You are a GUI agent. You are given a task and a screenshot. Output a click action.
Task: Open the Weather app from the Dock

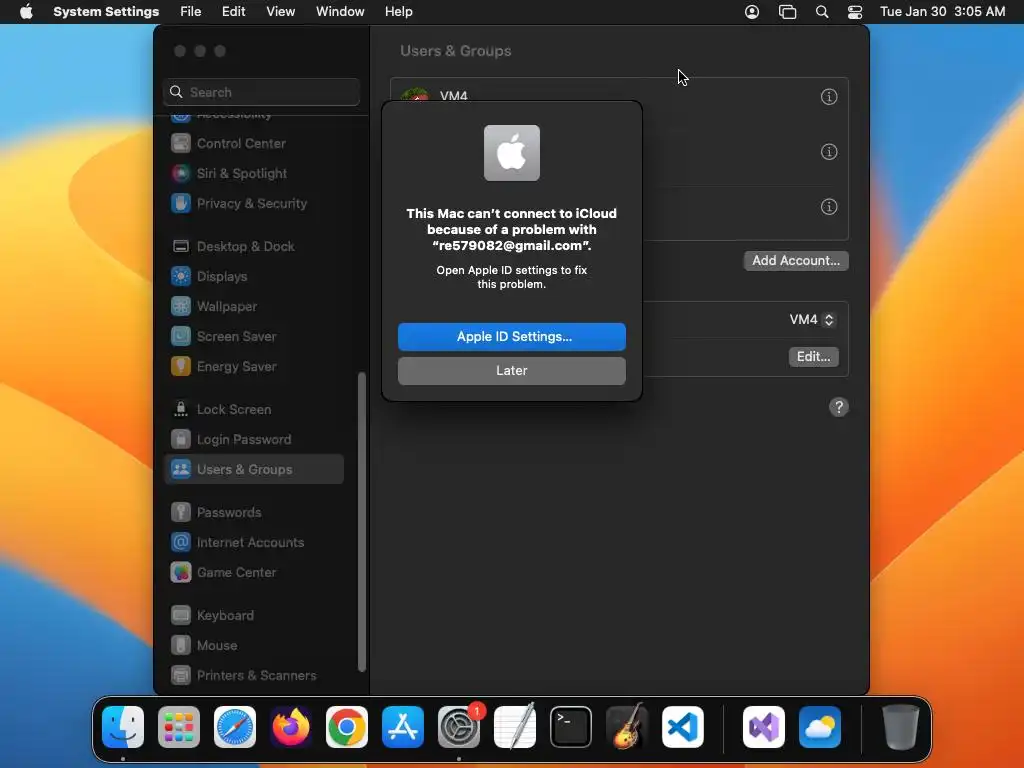820,727
